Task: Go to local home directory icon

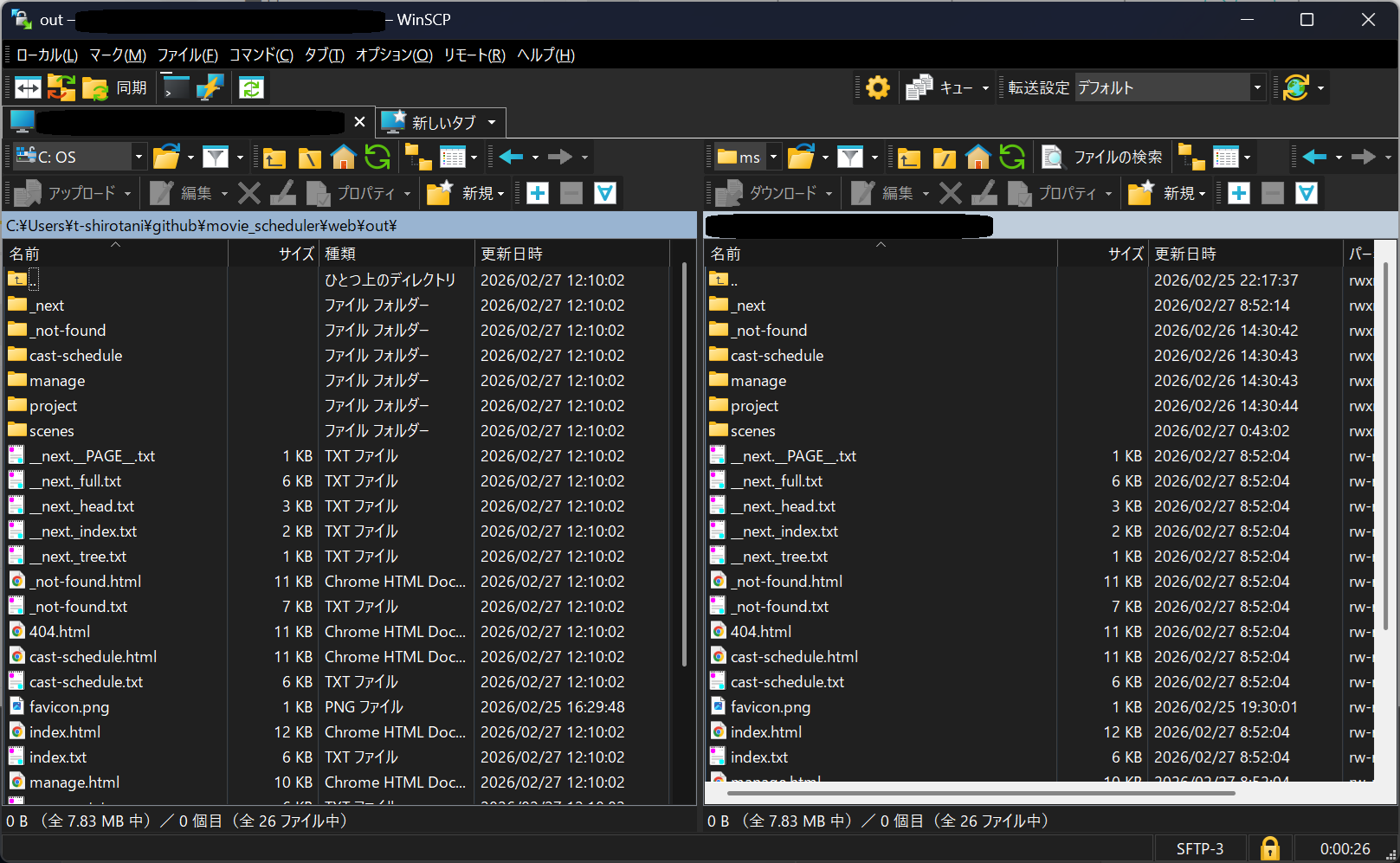Action: [x=344, y=157]
